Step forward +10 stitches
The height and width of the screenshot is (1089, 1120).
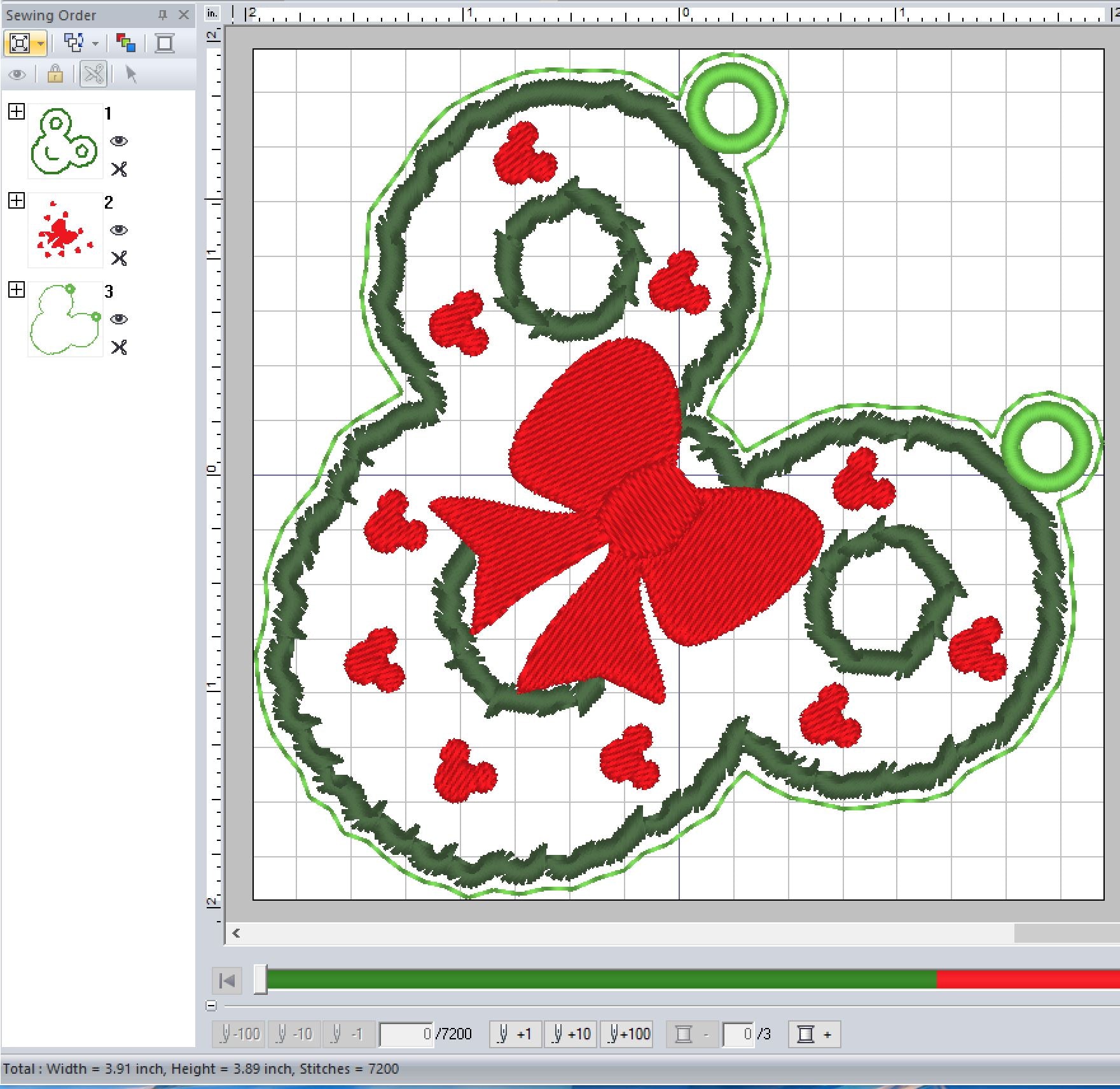coord(571,1034)
